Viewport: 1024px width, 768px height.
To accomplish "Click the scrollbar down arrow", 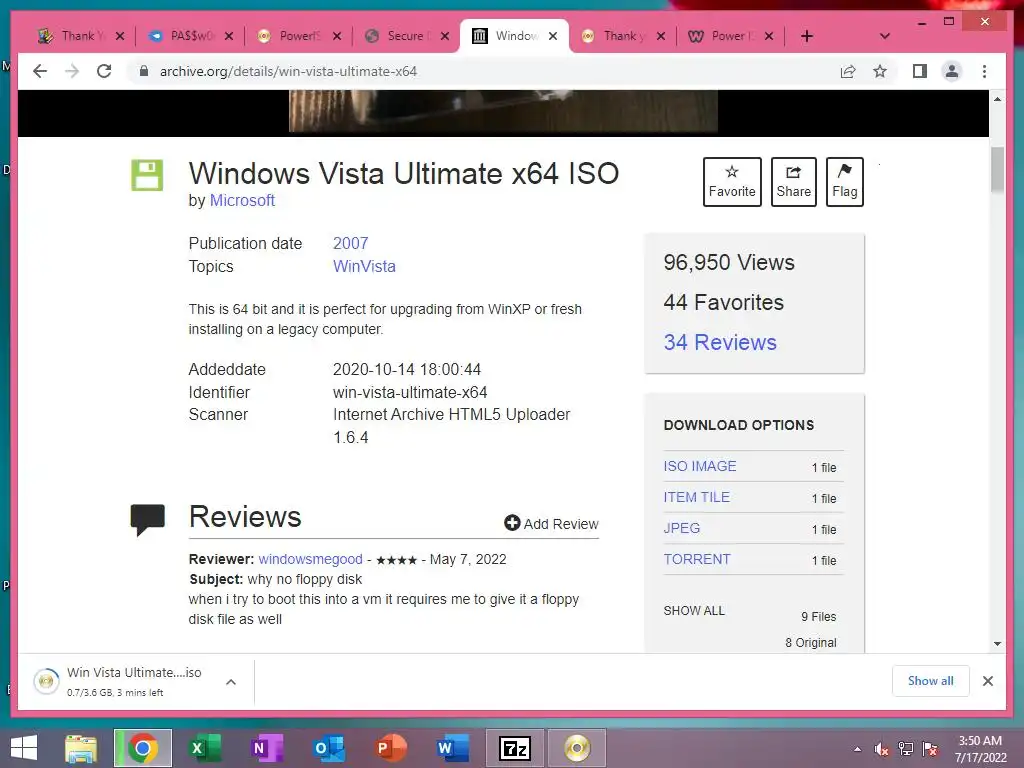I will tap(997, 644).
